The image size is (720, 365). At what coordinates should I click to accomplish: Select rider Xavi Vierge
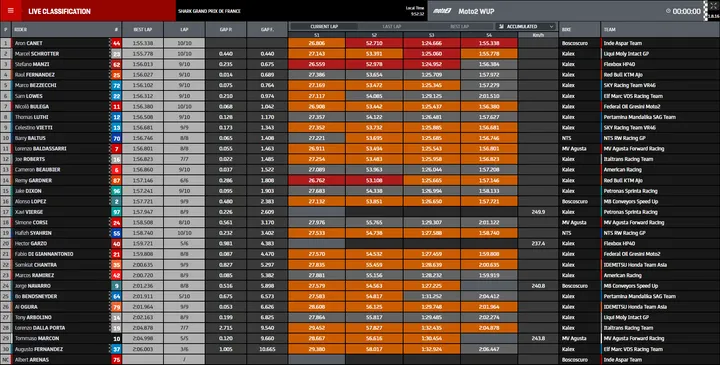(x=28, y=212)
